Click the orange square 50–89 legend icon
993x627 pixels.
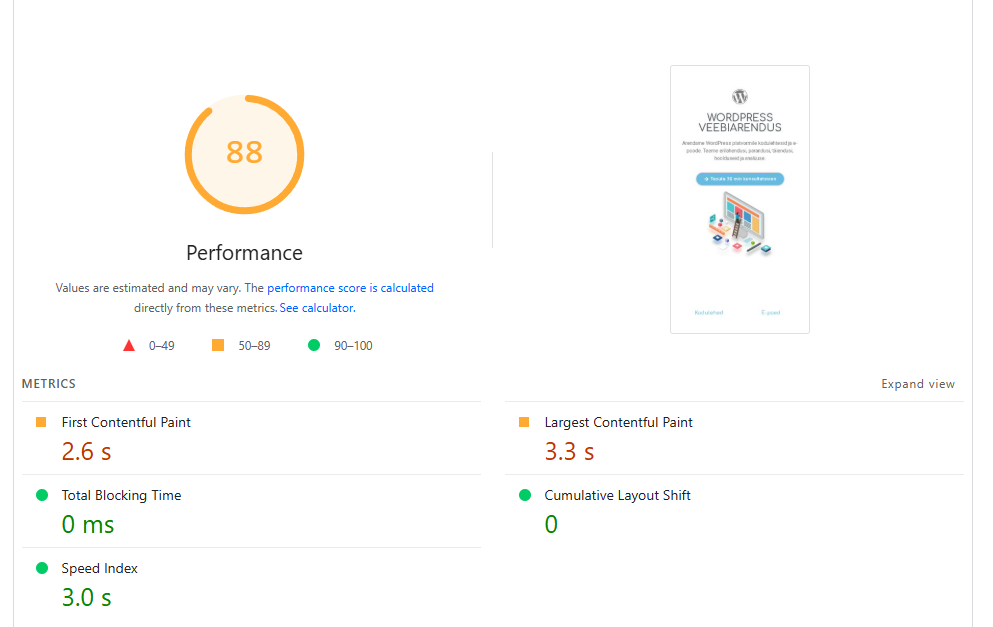point(218,346)
